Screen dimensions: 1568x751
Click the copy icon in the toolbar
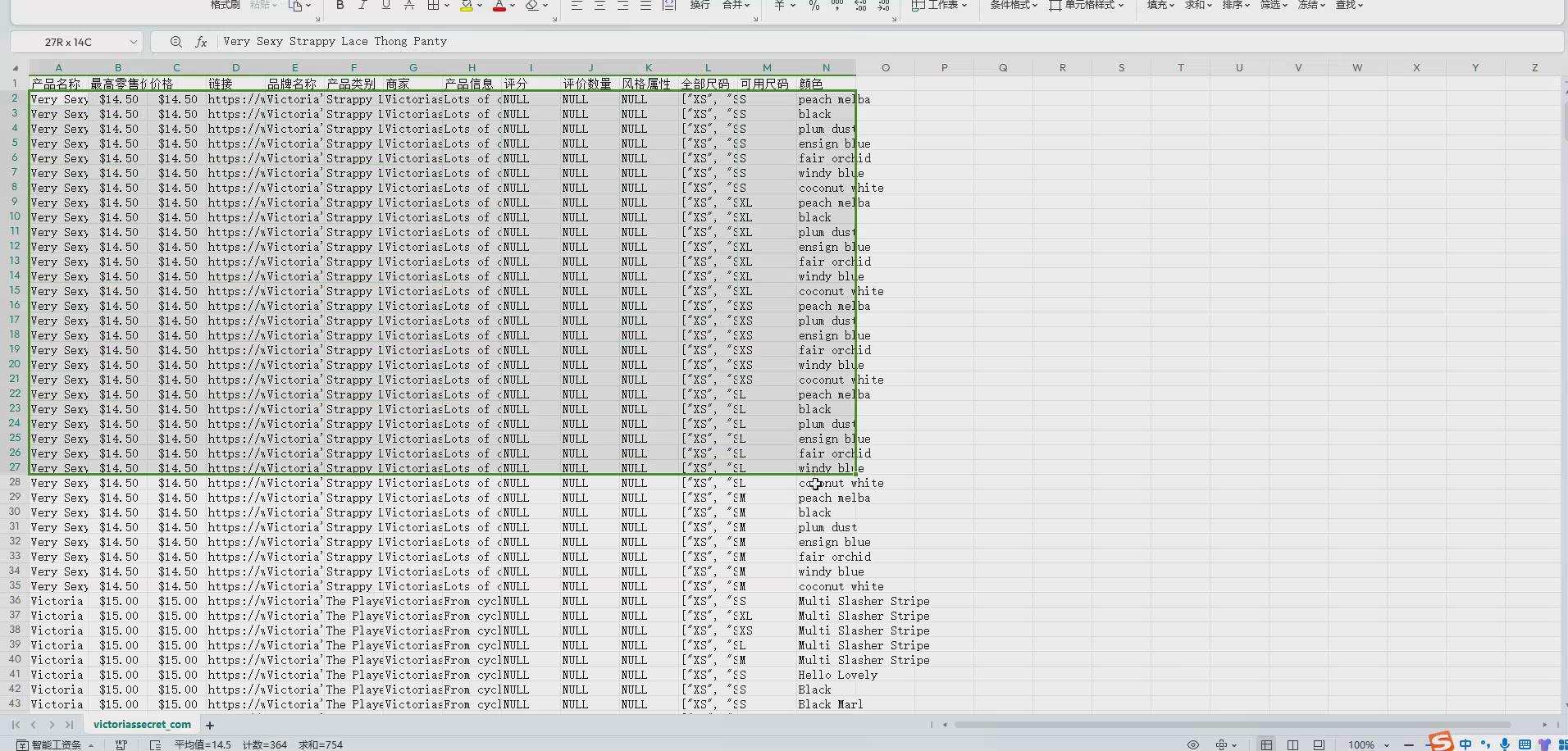295,5
